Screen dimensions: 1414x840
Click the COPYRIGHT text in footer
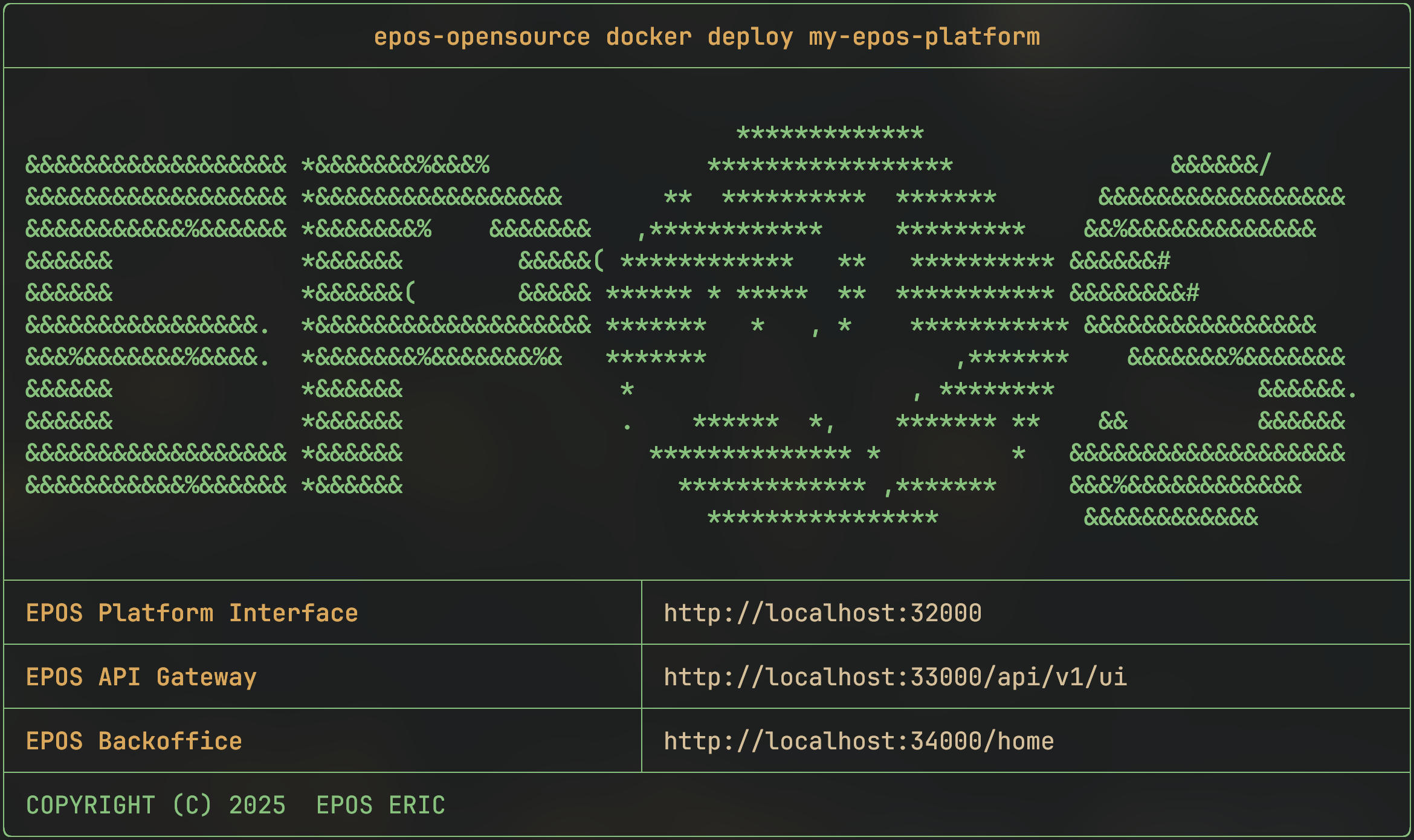91,806
